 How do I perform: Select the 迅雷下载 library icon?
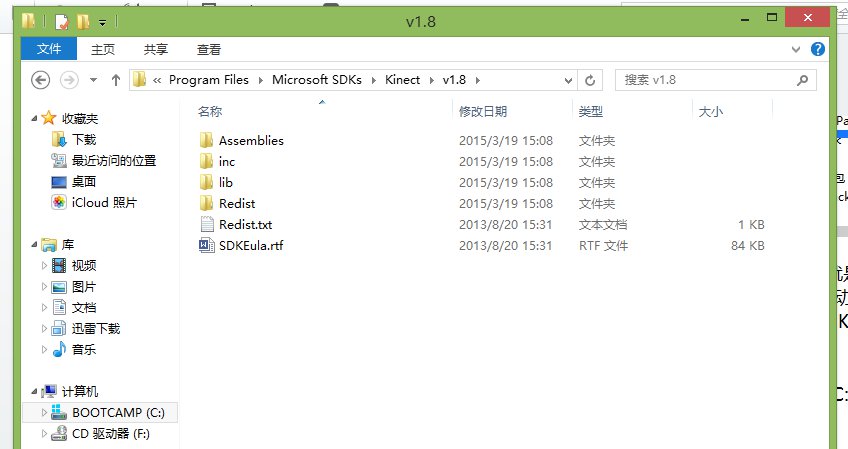pos(59,328)
